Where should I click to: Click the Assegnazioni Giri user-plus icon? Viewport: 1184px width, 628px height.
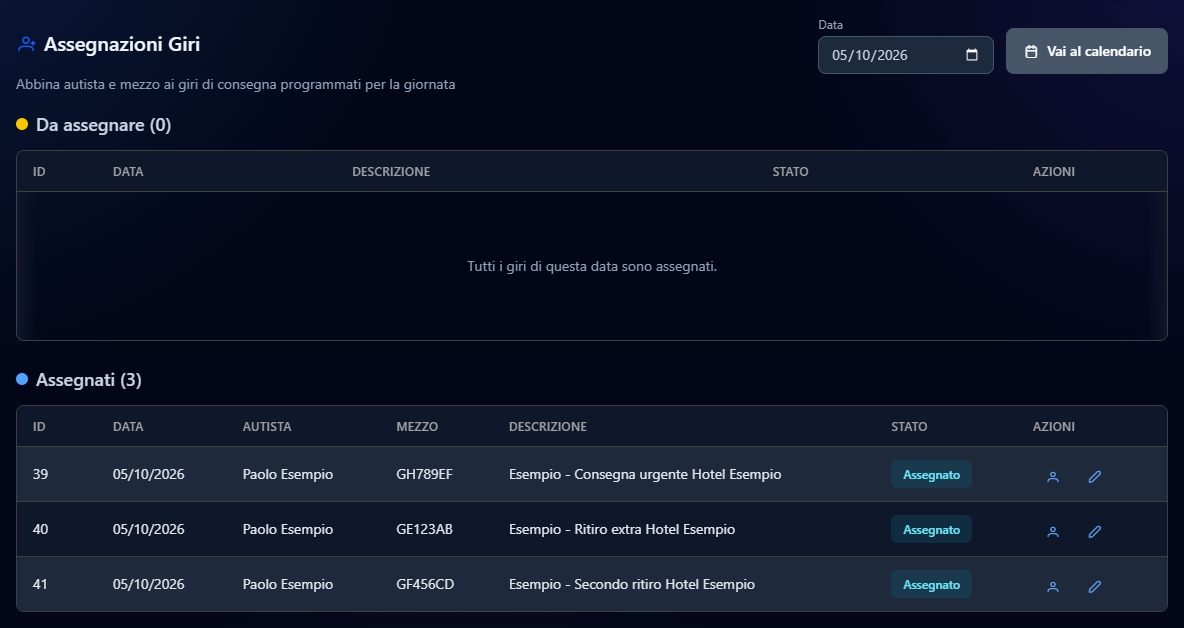pos(26,44)
